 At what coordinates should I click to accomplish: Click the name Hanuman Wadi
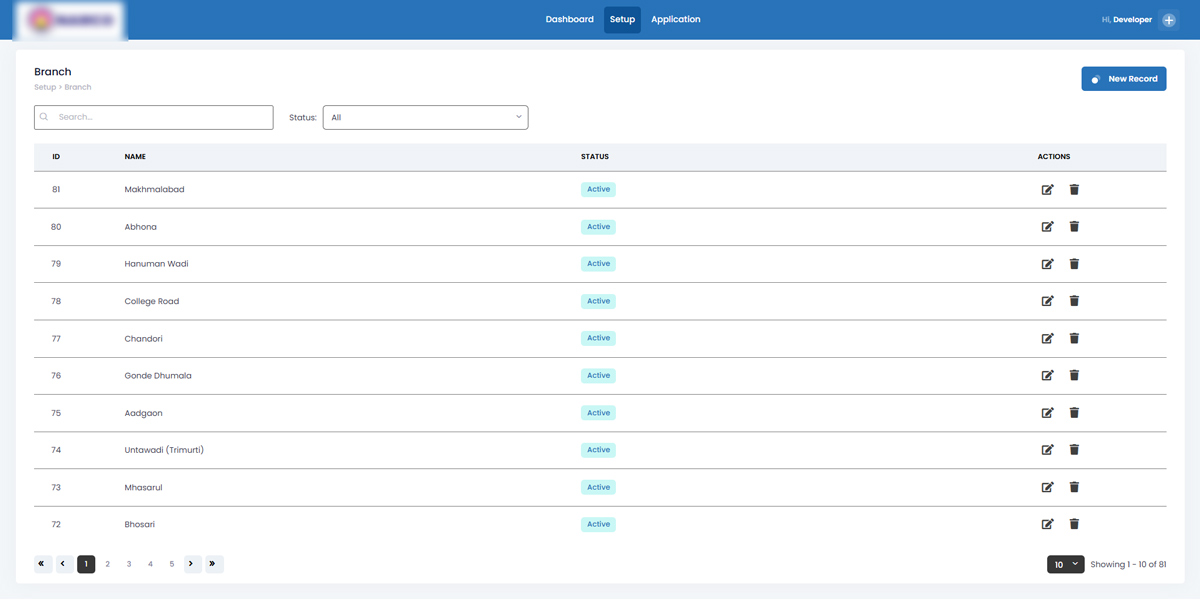point(156,264)
